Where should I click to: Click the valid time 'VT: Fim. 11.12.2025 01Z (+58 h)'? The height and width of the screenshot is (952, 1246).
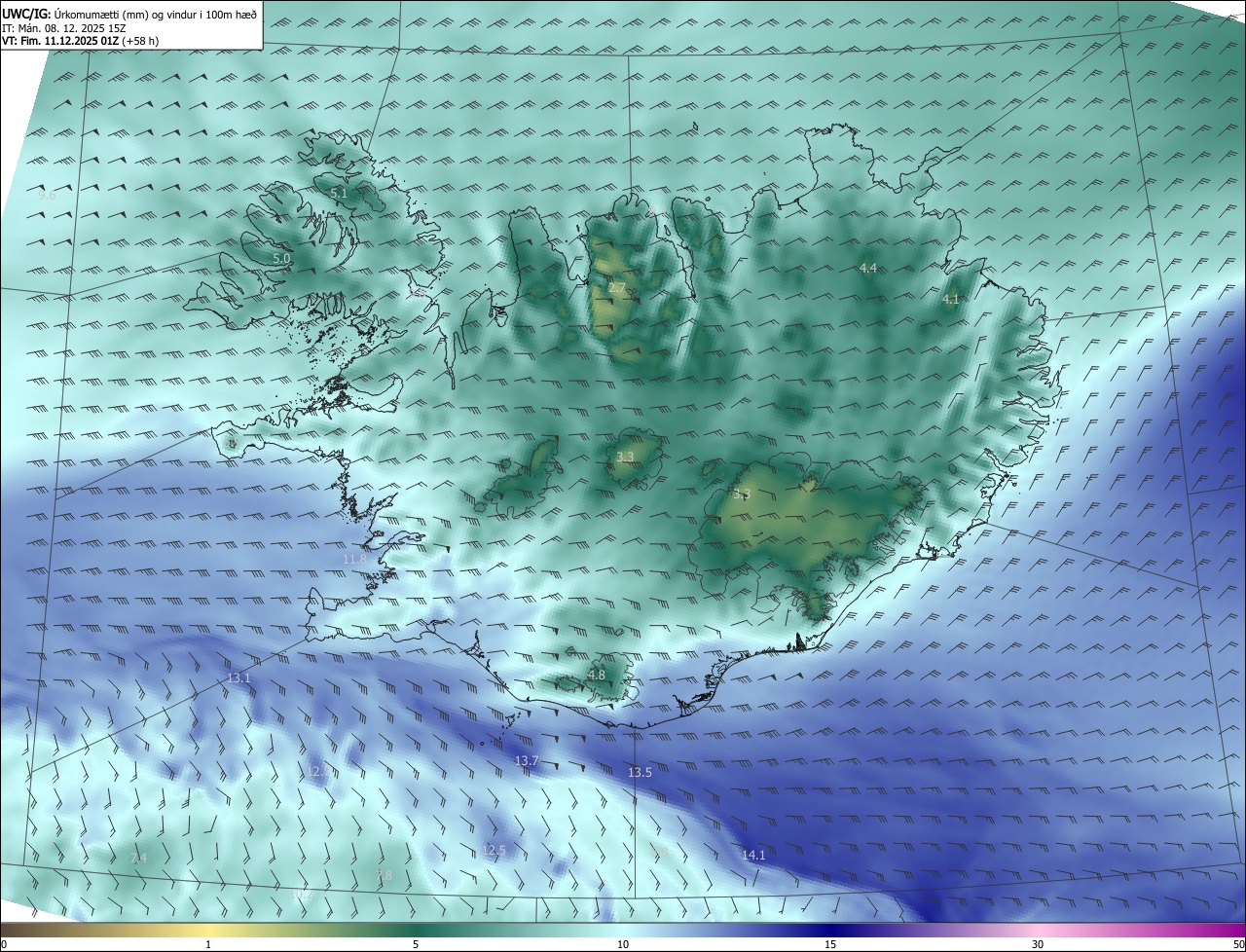pos(81,41)
